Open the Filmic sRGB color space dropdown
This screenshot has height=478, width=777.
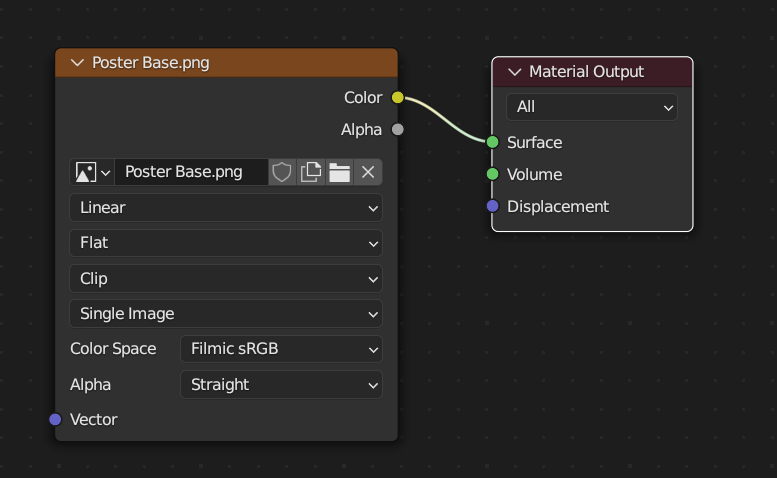[x=281, y=349]
